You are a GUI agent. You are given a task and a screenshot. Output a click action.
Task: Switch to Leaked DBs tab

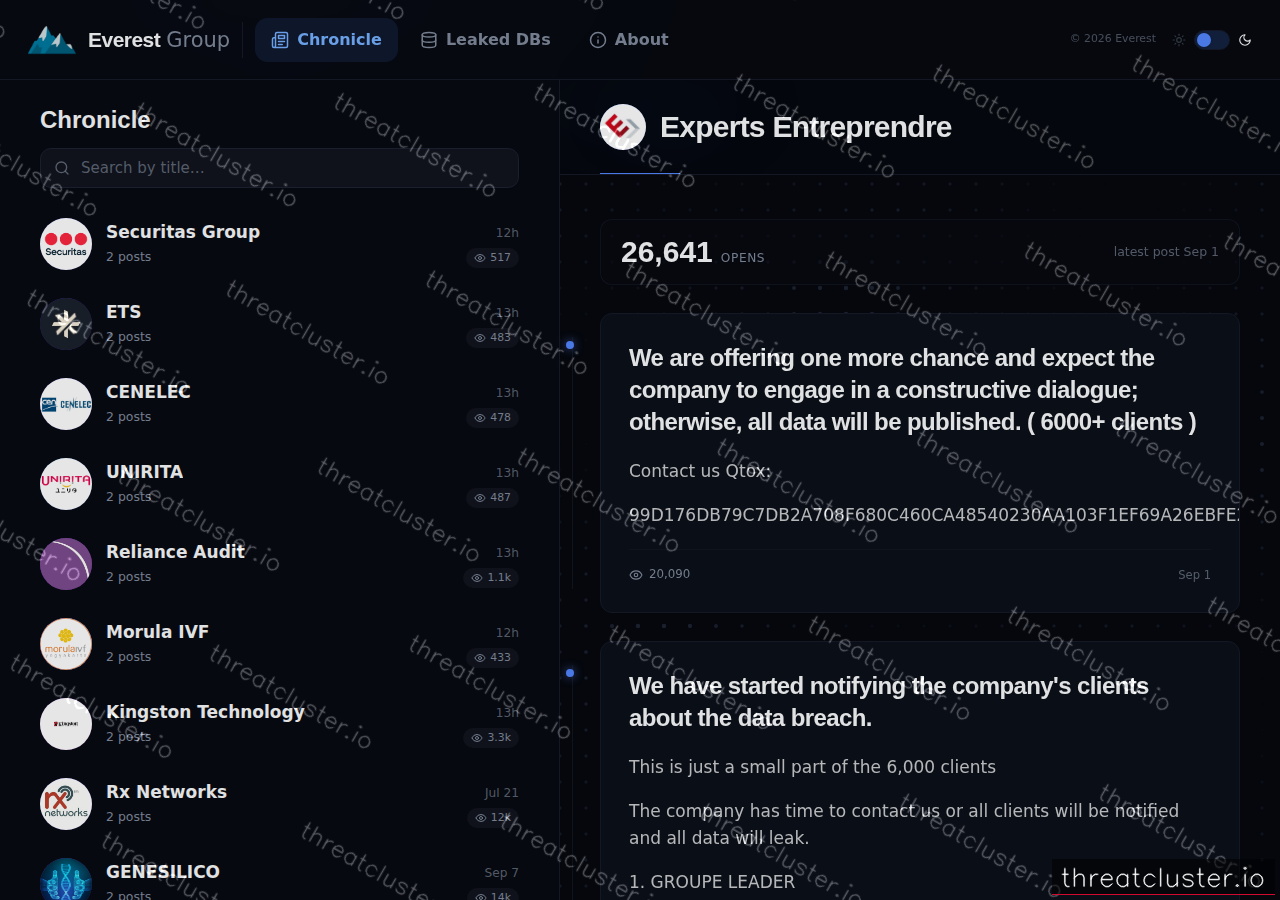pyautogui.click(x=485, y=40)
